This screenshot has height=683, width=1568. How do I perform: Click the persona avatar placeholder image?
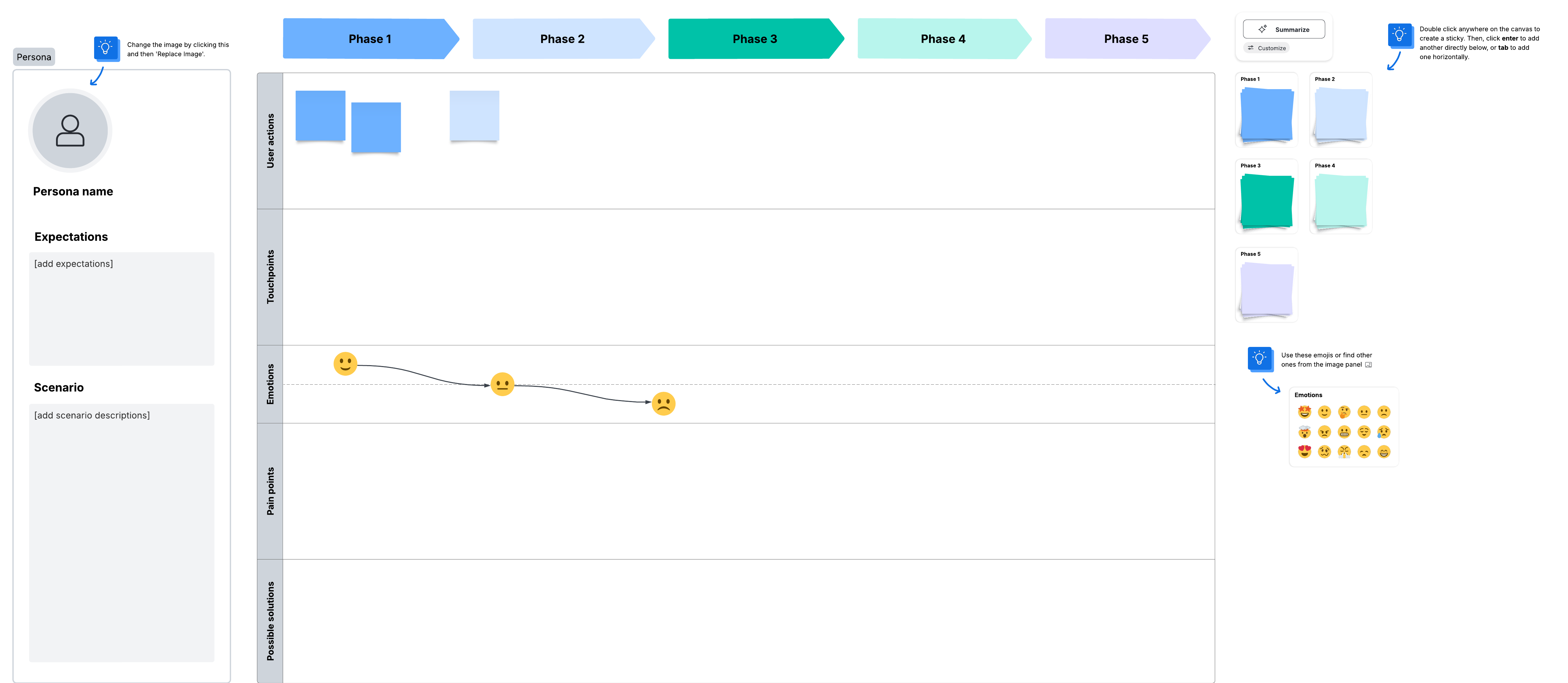point(70,130)
